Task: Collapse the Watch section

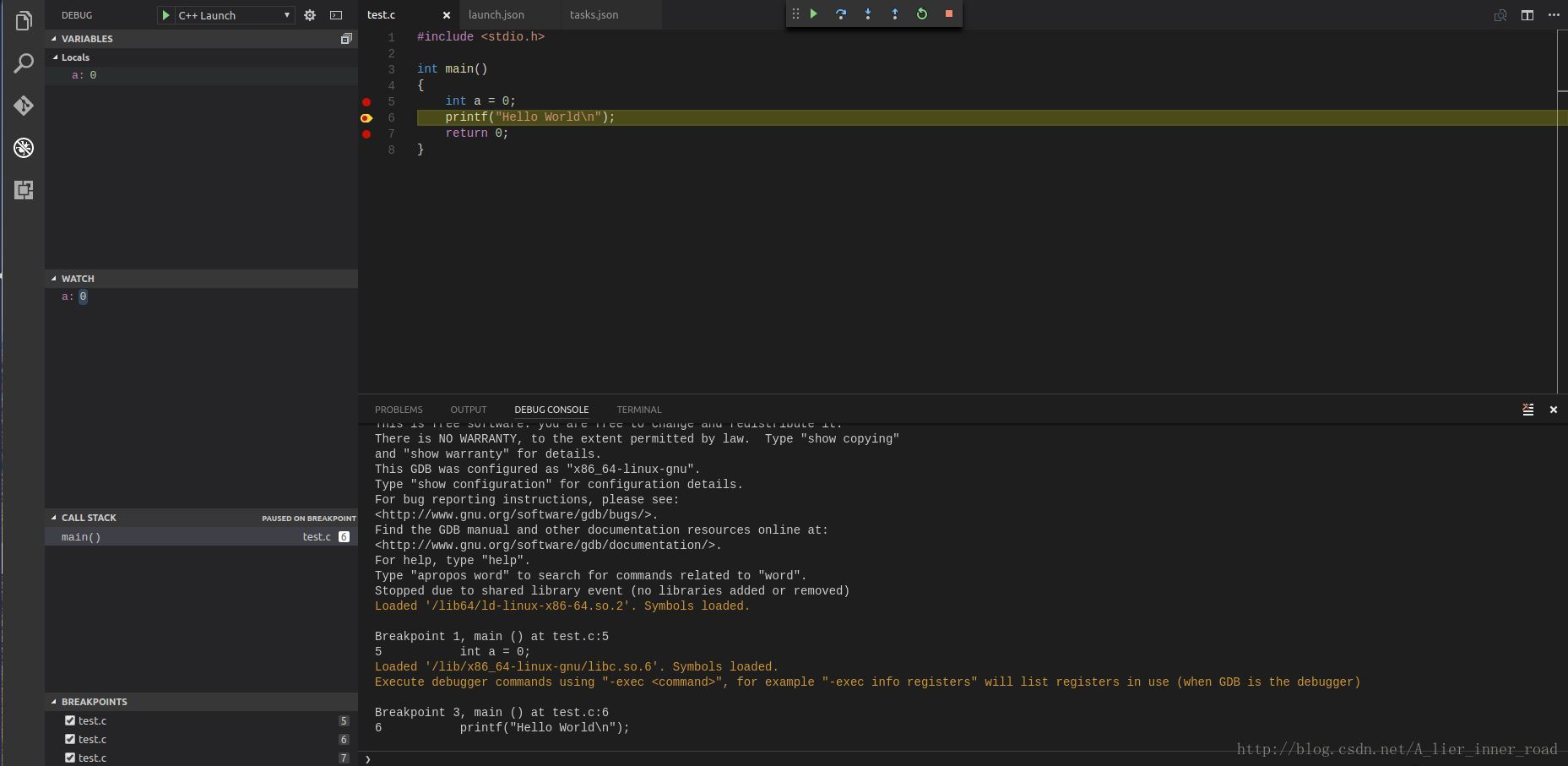Action: point(202,279)
